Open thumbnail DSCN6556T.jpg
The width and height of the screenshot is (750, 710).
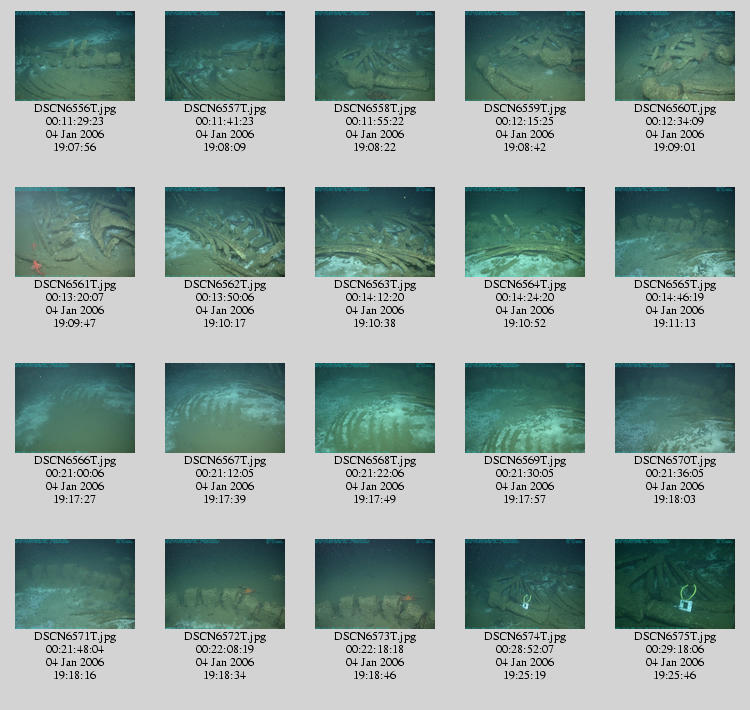click(x=75, y=56)
